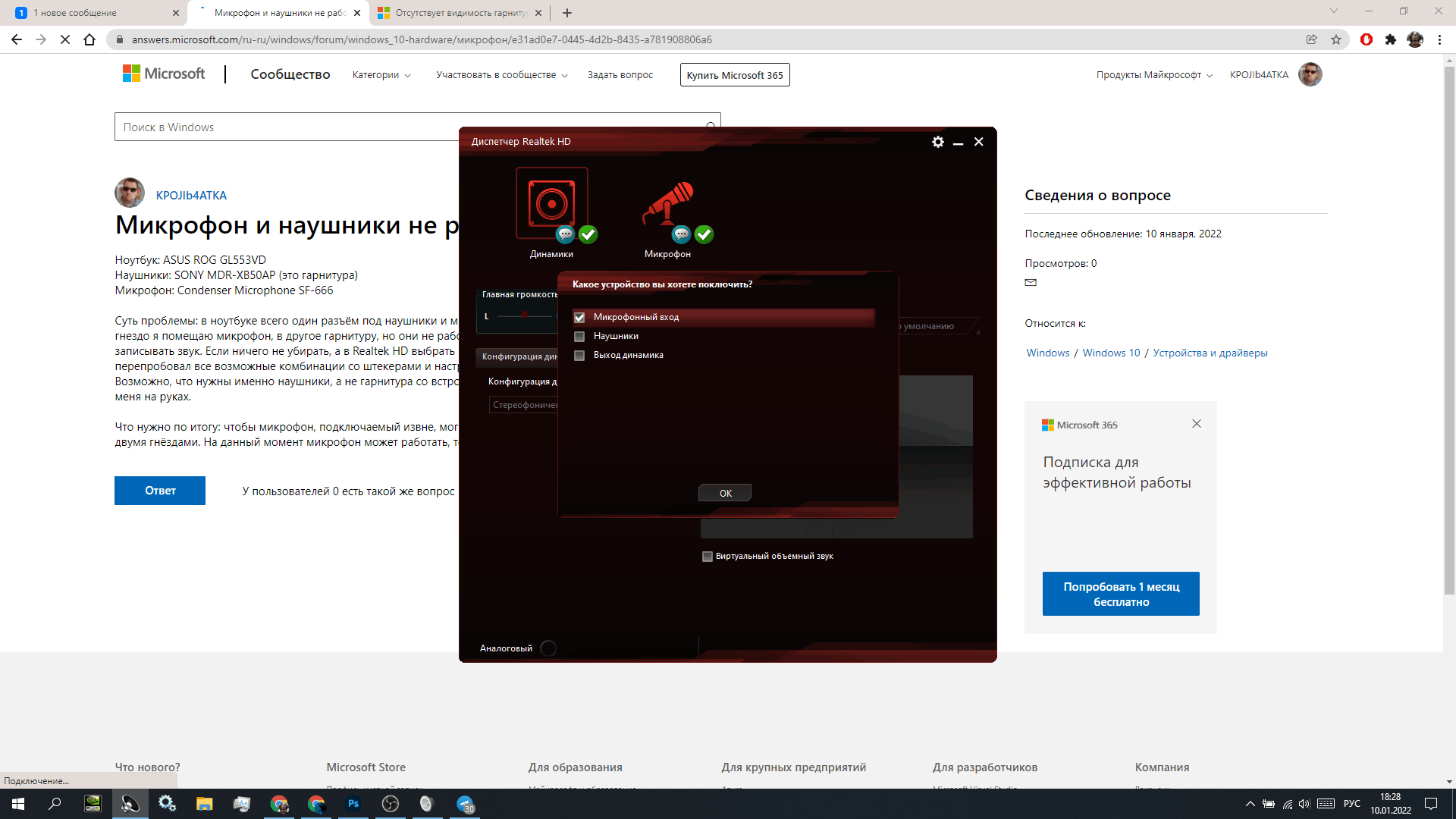Open the Windows Start menu
Screen dimensions: 1456x819
[18, 804]
